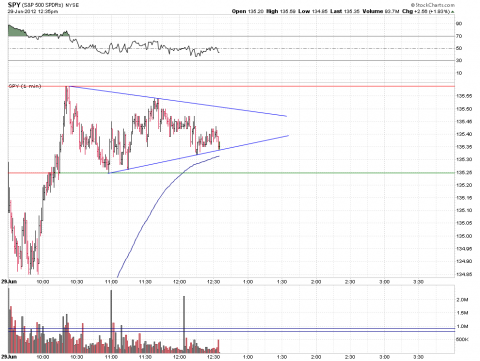
Task: Click the 135.10 price axis label
Action: tap(464, 210)
